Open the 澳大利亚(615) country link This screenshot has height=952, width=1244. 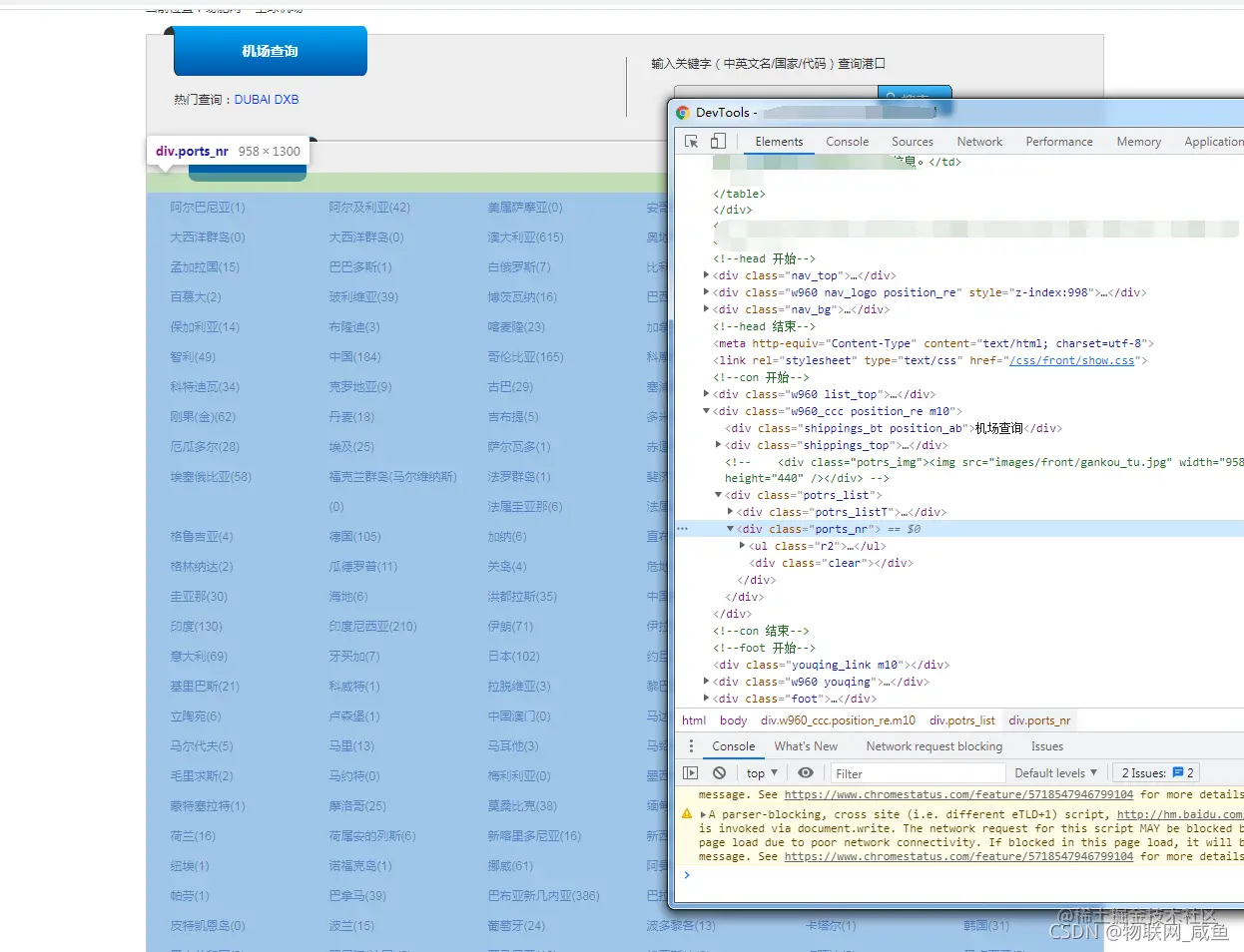525,238
